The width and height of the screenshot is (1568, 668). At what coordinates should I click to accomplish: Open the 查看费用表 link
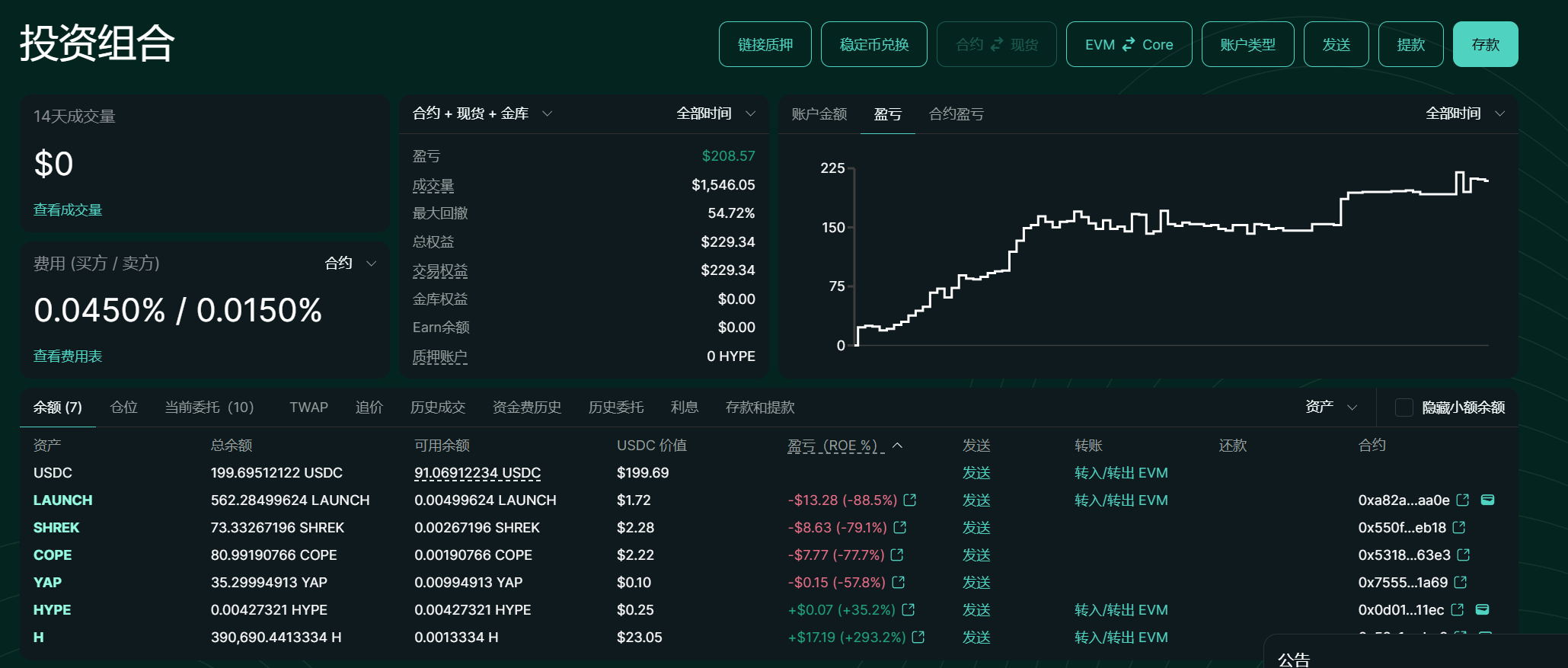[68, 356]
